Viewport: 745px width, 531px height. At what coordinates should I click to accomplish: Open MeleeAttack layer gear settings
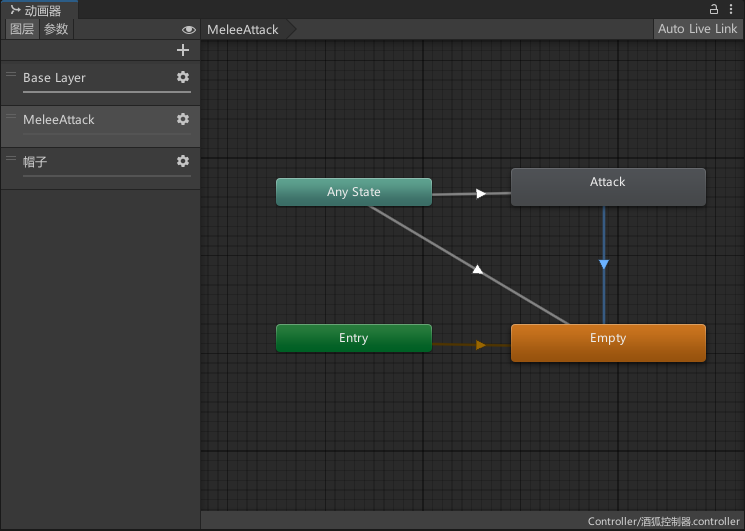pyautogui.click(x=183, y=119)
